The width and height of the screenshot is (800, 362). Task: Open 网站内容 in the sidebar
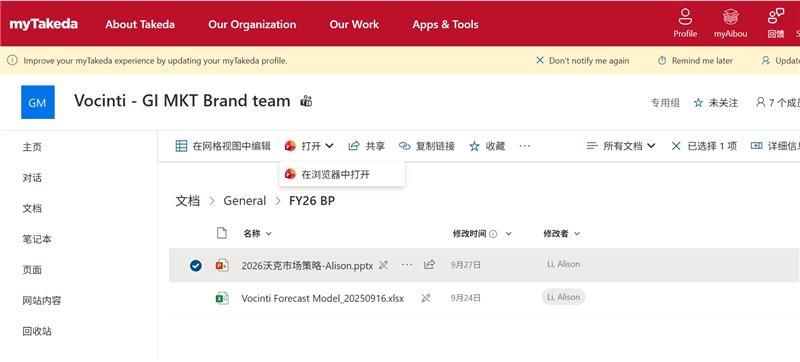point(41,300)
